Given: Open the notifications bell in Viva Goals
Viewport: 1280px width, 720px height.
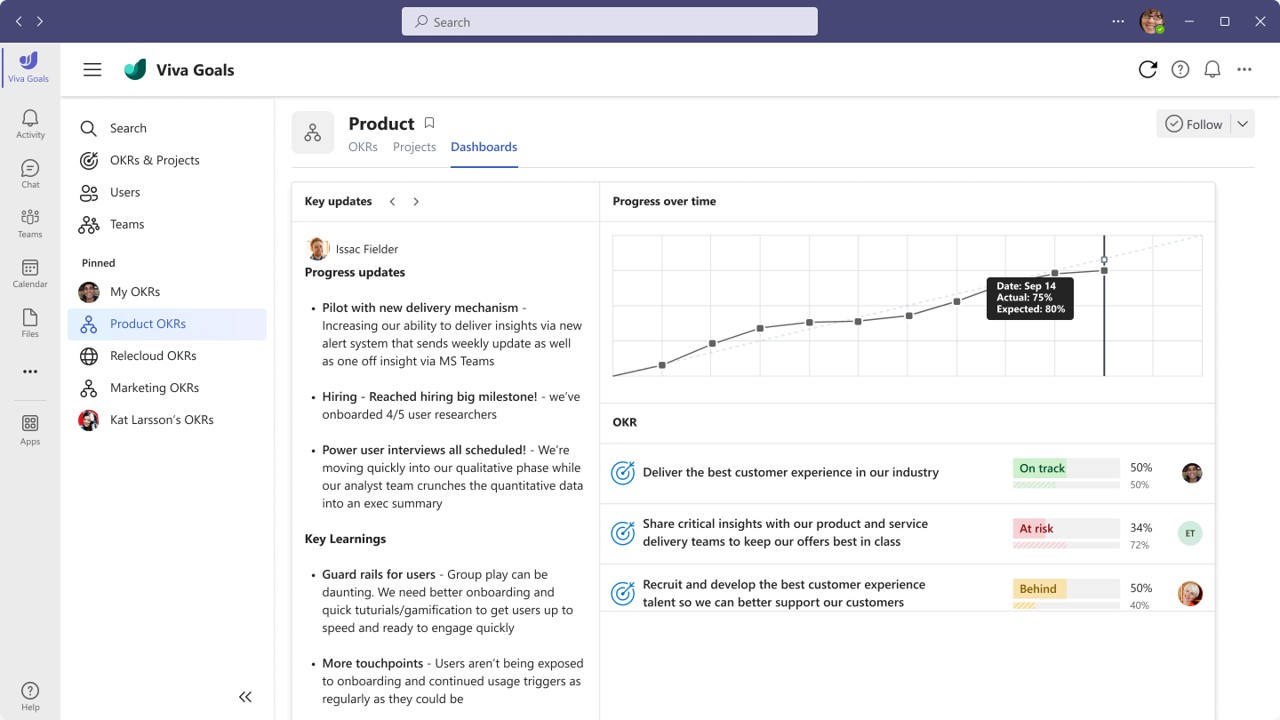Looking at the screenshot, I should point(1212,69).
